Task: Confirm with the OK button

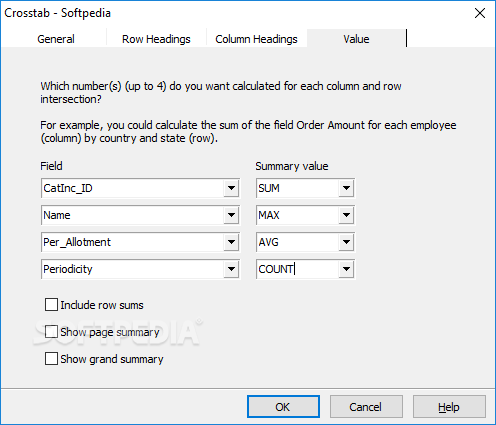Action: point(283,407)
